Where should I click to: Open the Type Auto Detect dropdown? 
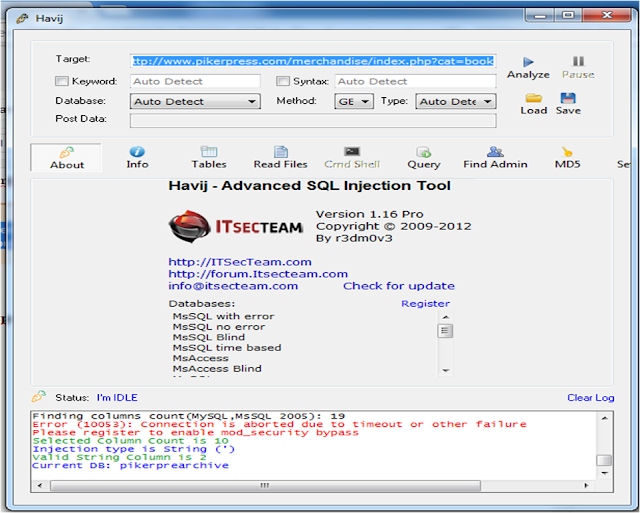click(x=456, y=101)
